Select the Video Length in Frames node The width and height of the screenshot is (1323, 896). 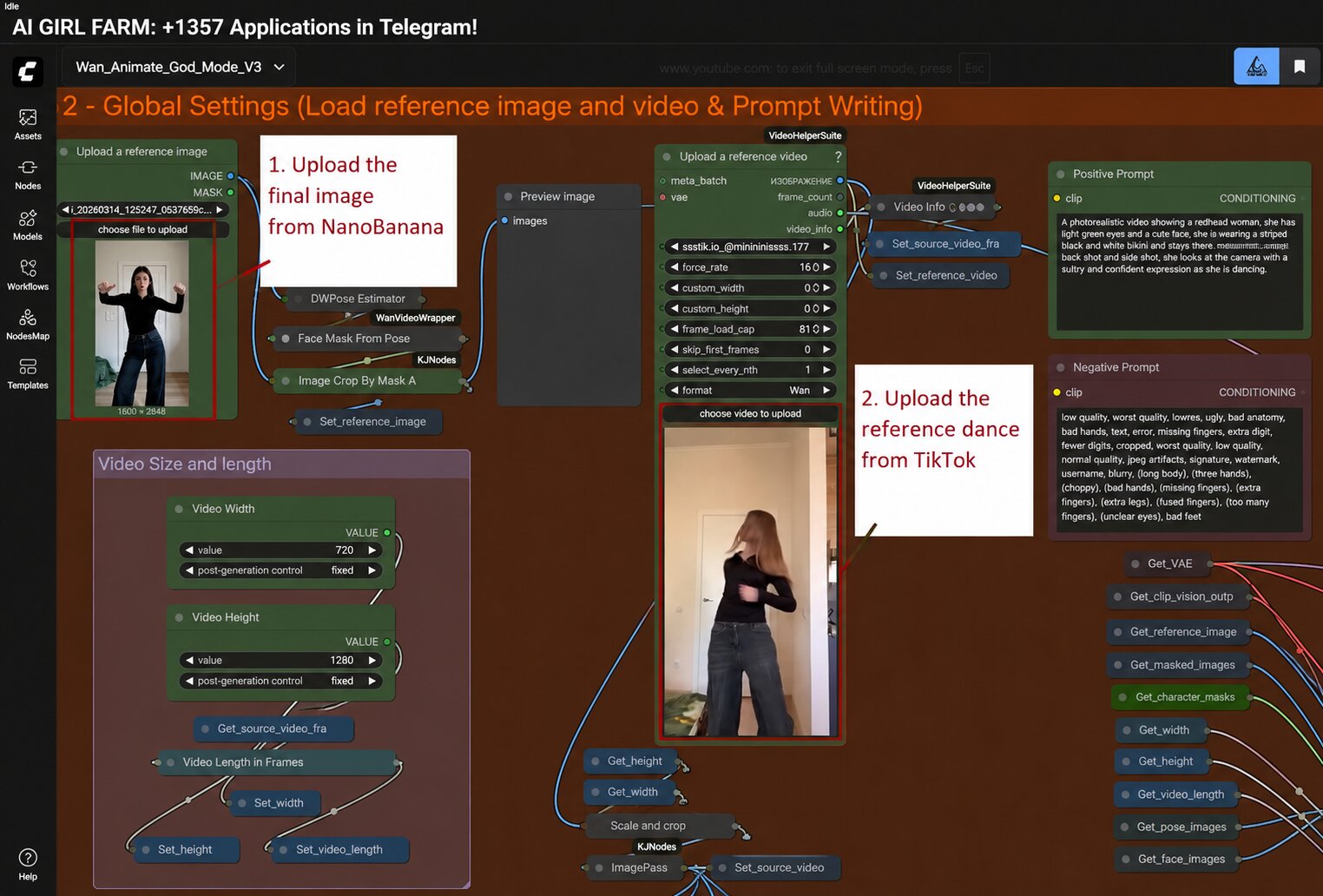(x=277, y=762)
